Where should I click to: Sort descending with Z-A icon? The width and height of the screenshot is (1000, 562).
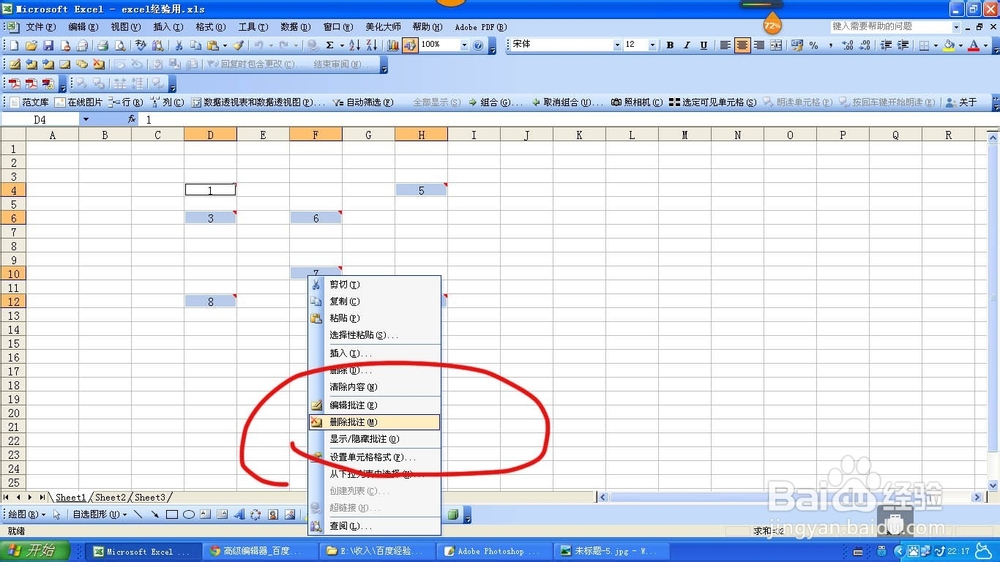(371, 45)
